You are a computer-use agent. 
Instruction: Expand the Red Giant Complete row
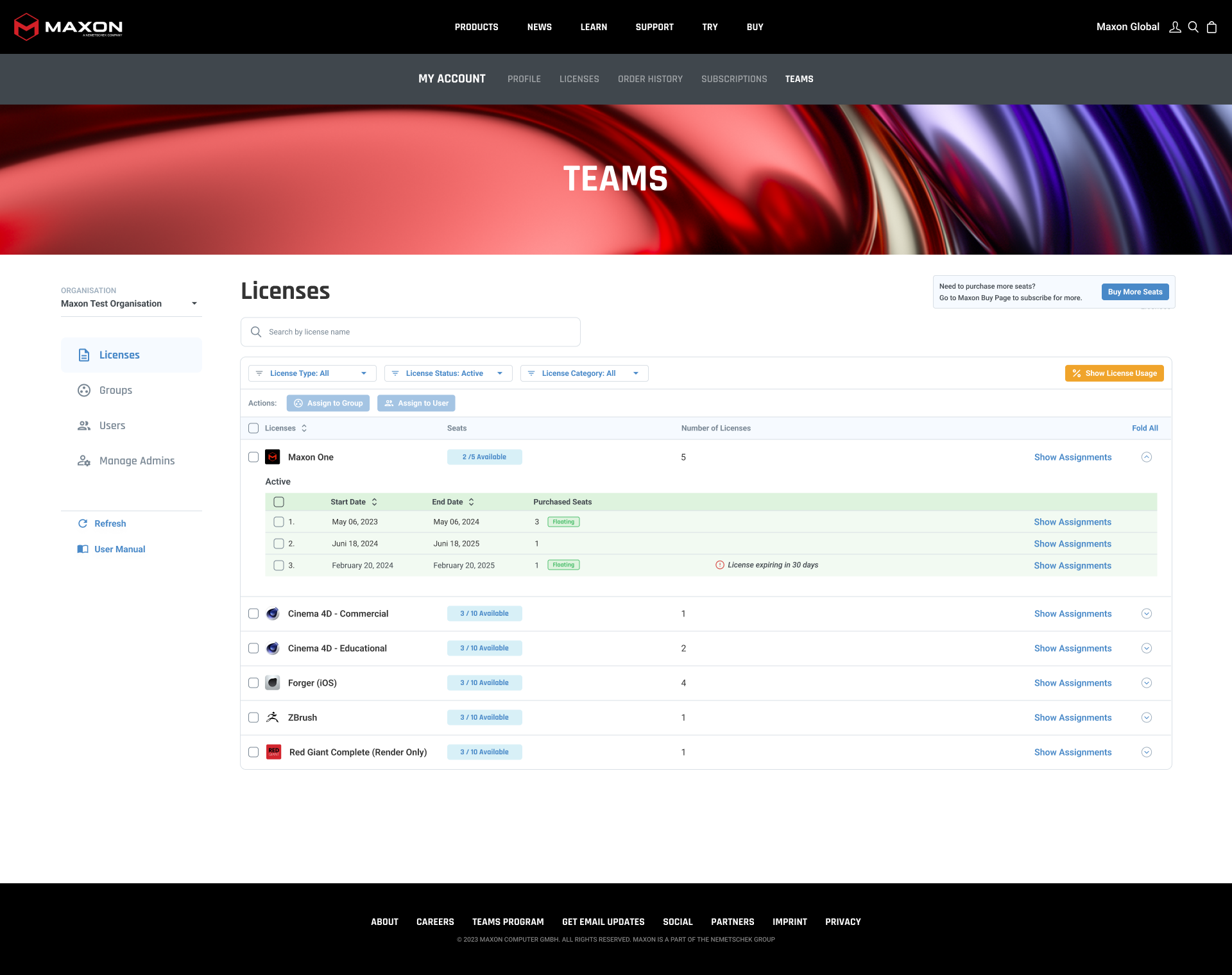tap(1147, 752)
